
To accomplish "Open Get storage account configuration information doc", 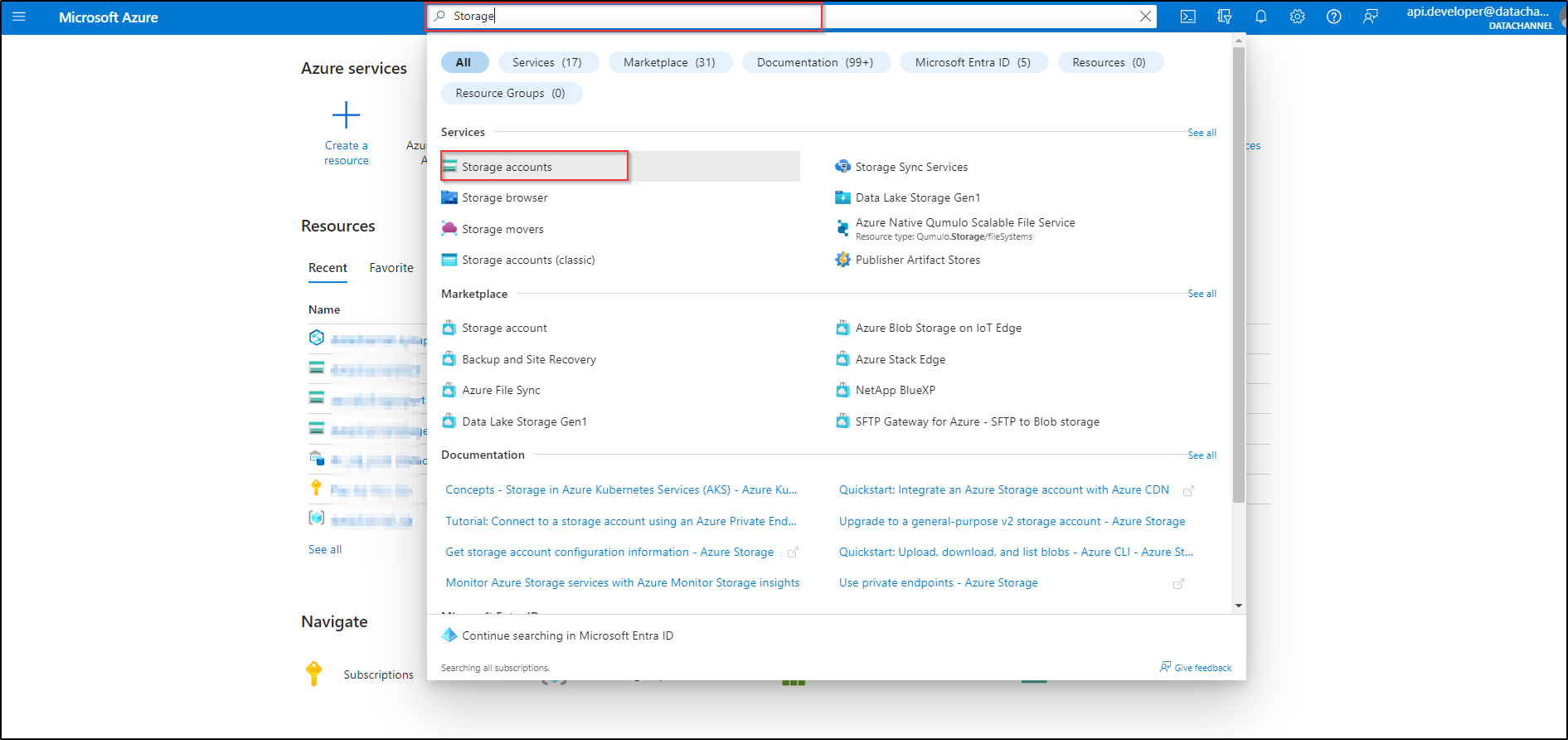I will click(x=609, y=552).
